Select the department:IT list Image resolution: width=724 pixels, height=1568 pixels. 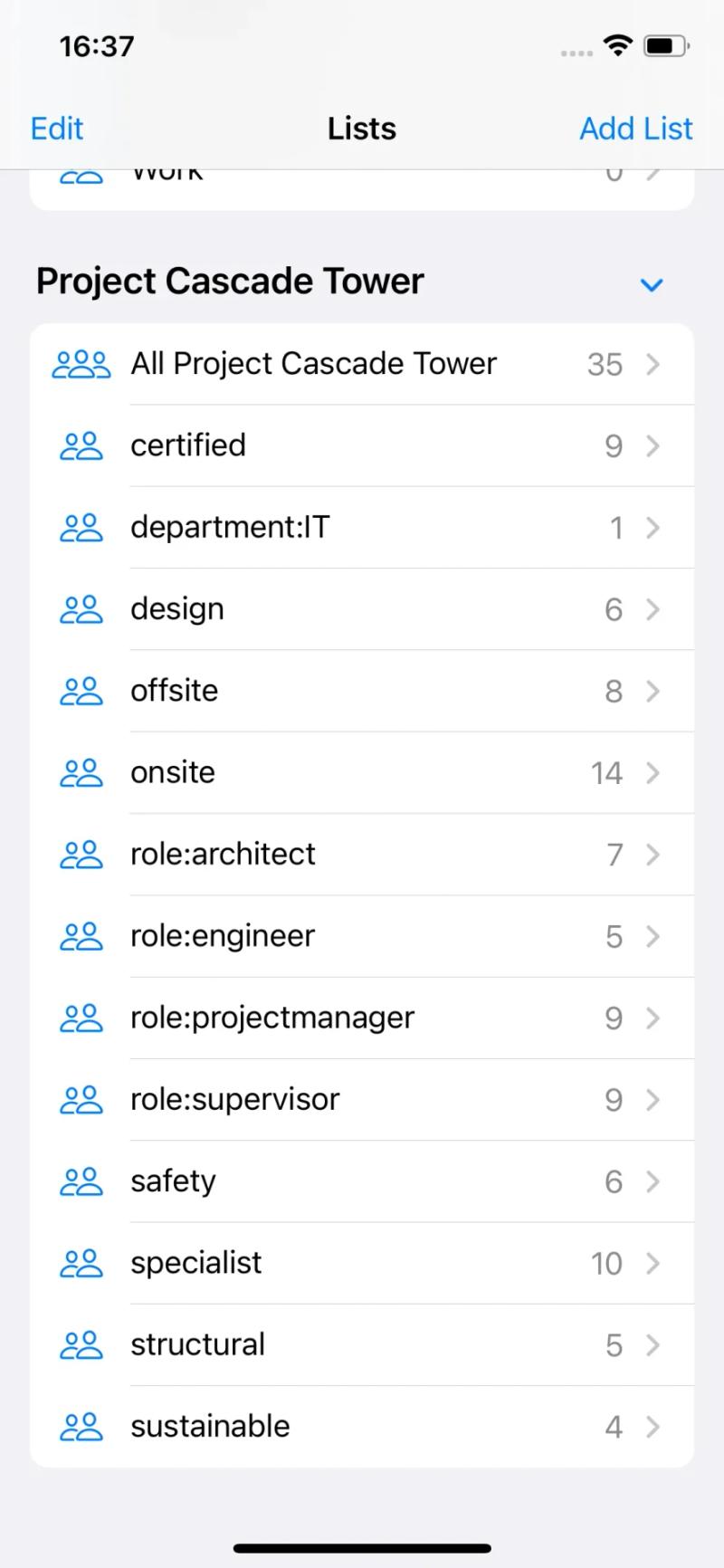coord(362,527)
